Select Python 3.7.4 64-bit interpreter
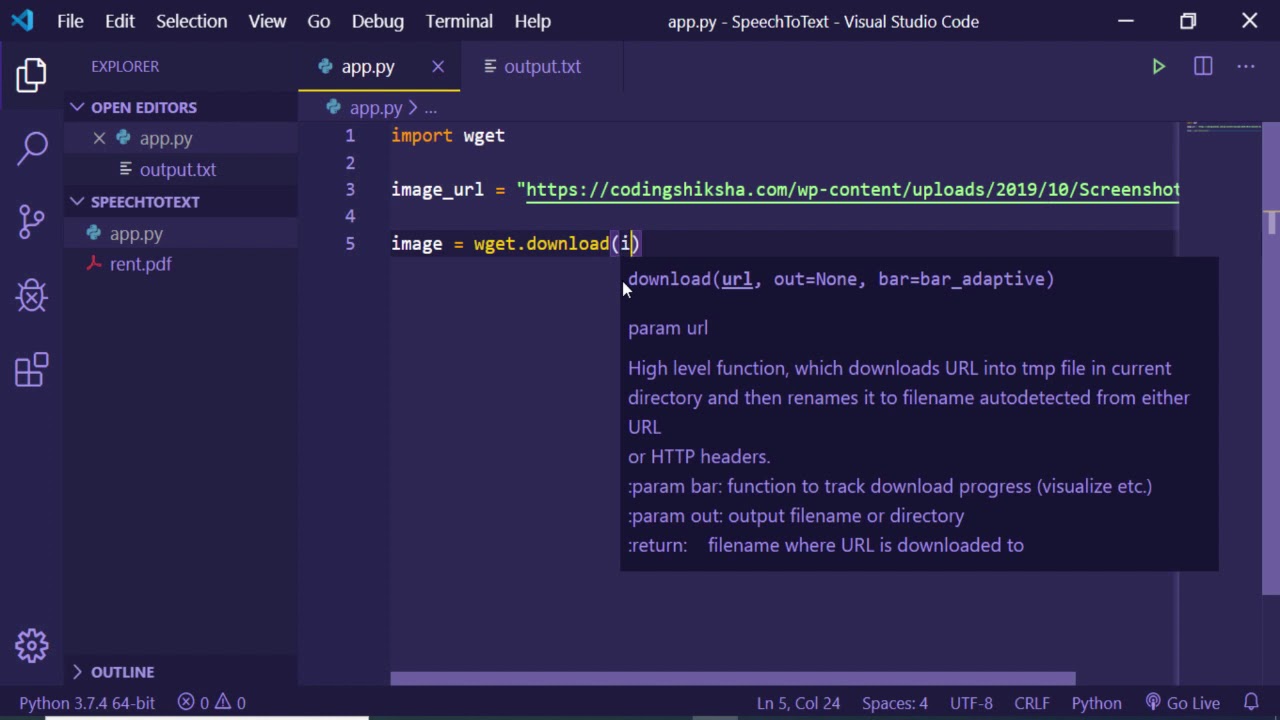 (86, 703)
